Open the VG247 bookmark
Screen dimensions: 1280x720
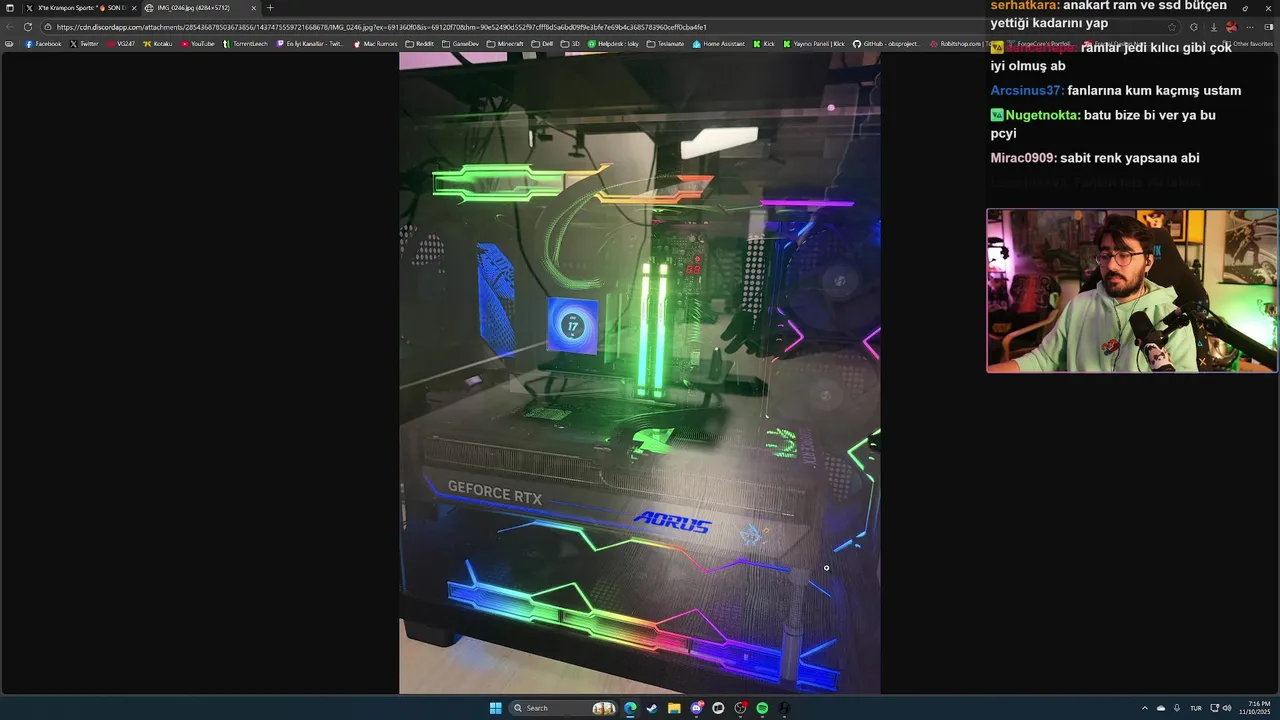(x=121, y=44)
